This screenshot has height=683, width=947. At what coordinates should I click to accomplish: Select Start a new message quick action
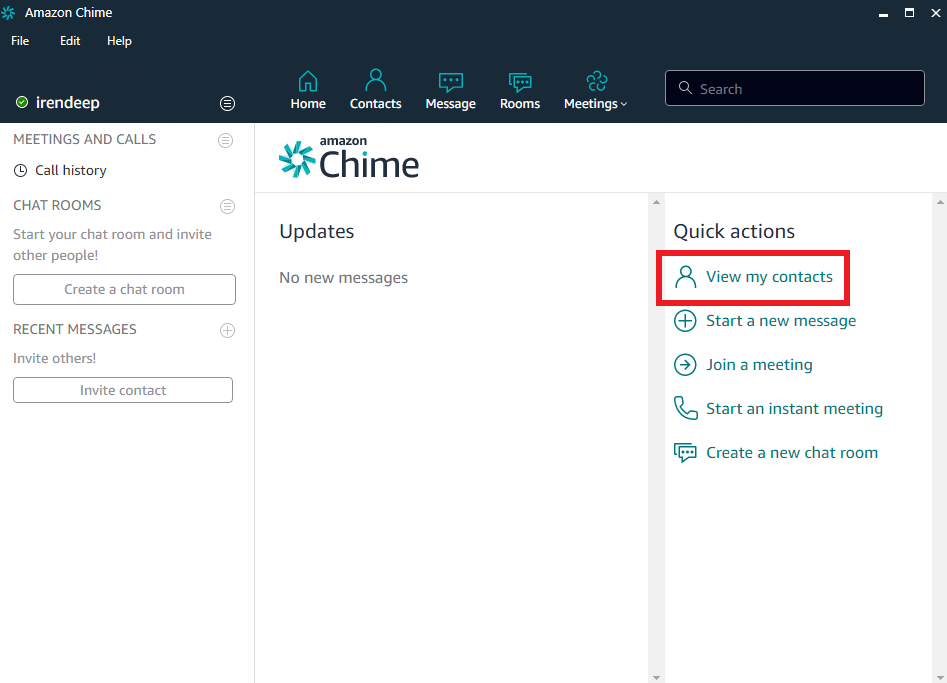click(x=765, y=321)
